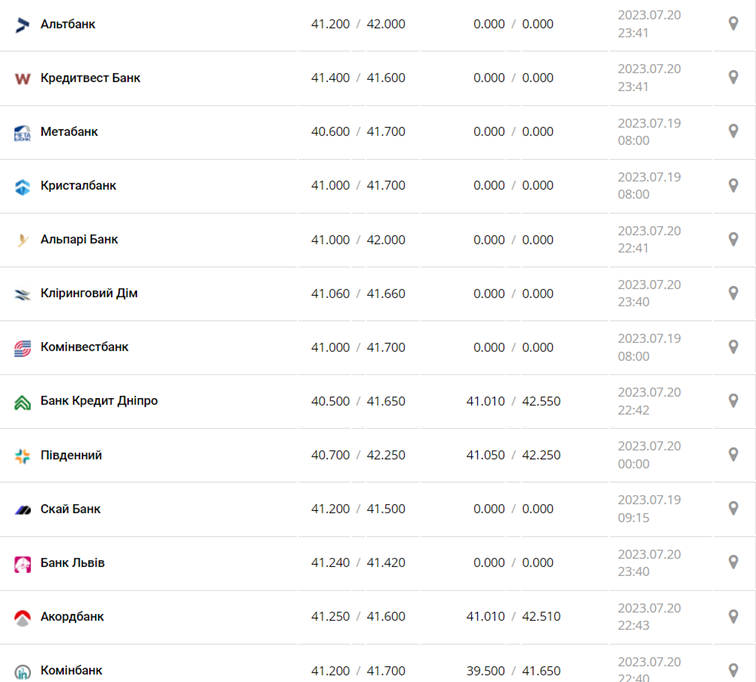Open the Комінбанк name link
The width and height of the screenshot is (756, 682).
point(71,670)
